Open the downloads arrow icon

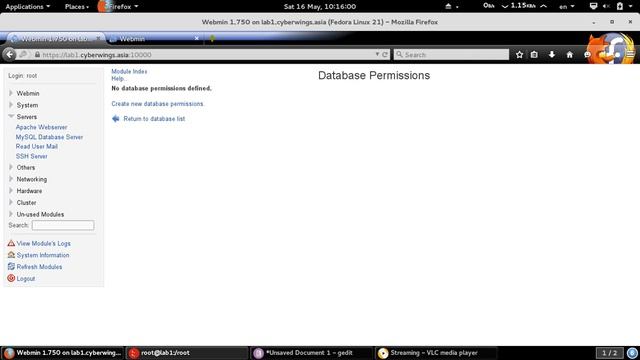coord(552,54)
